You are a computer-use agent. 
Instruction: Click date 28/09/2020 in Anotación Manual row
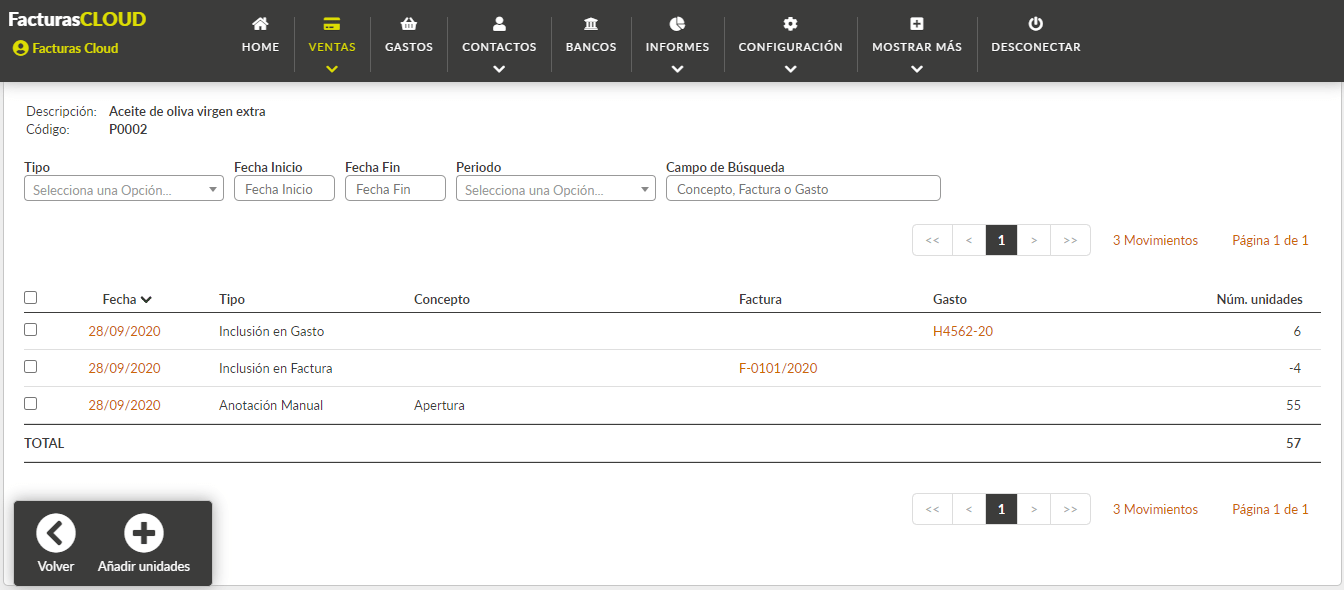point(124,405)
